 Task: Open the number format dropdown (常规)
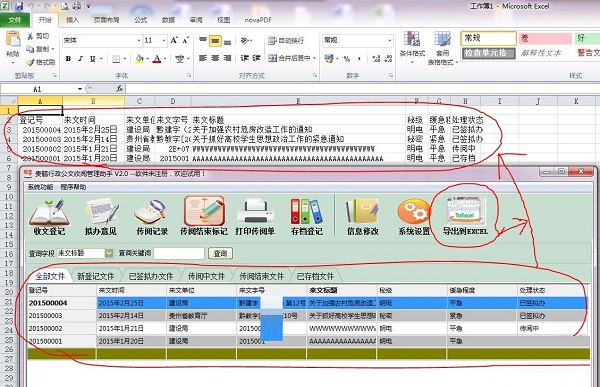[390, 40]
